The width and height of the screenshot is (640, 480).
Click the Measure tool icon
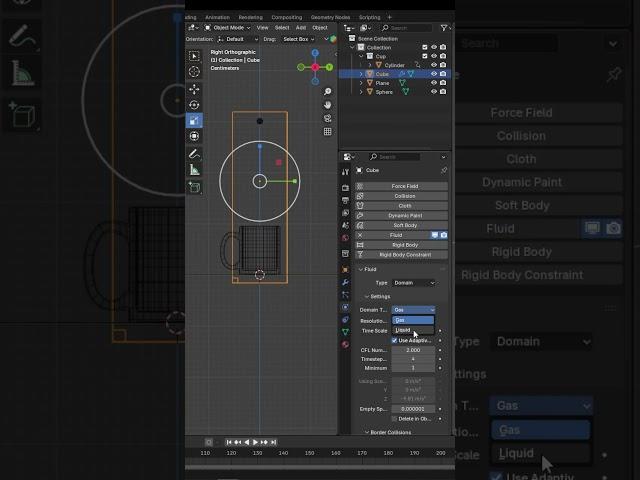pyautogui.click(x=194, y=170)
